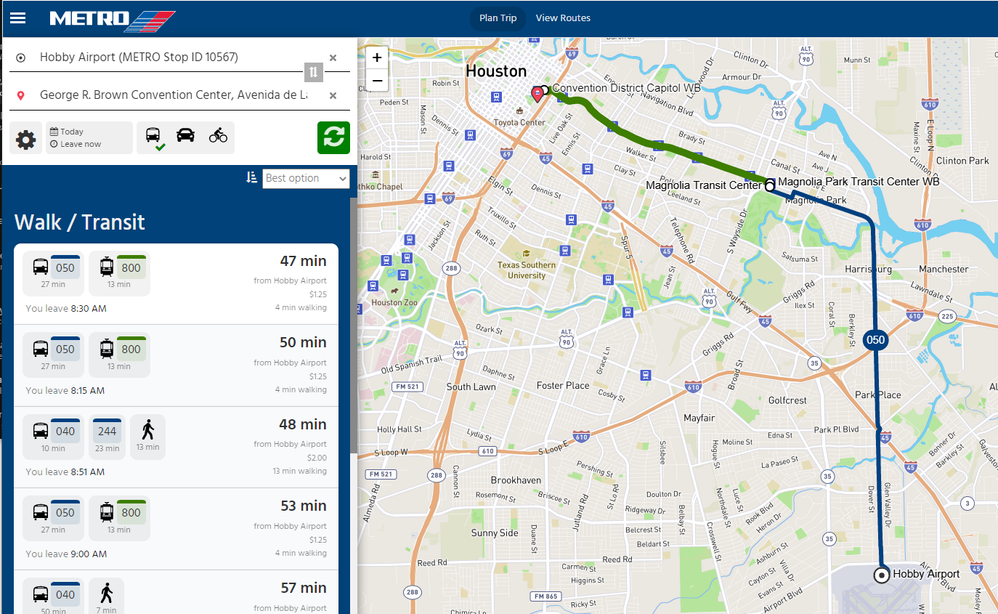
Task: Edit the George R. Brown destination field
Action: click(172, 95)
